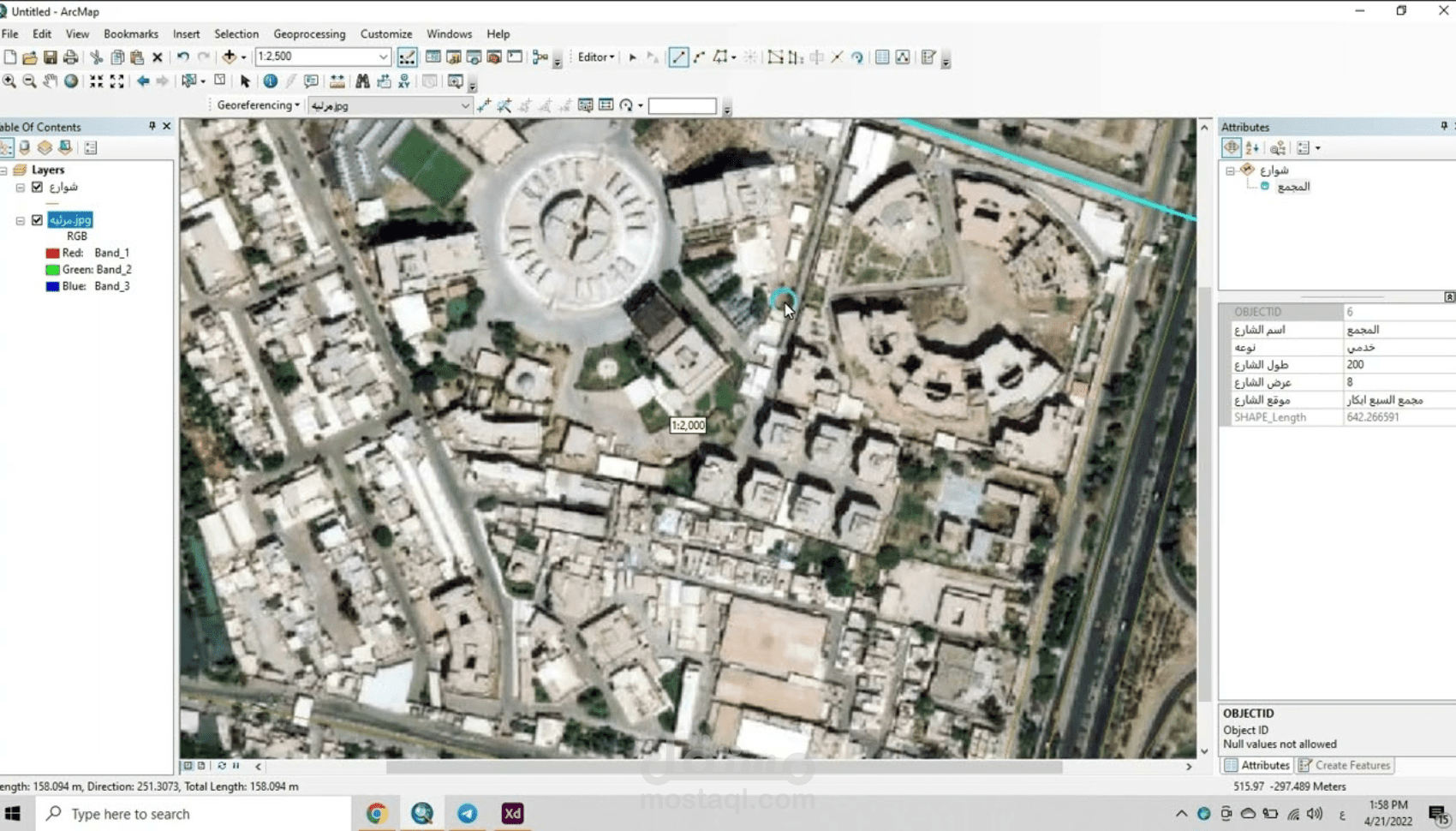Select the Edit tool arrow beside Editor menu
The width and height of the screenshot is (1456, 831).
point(633,57)
